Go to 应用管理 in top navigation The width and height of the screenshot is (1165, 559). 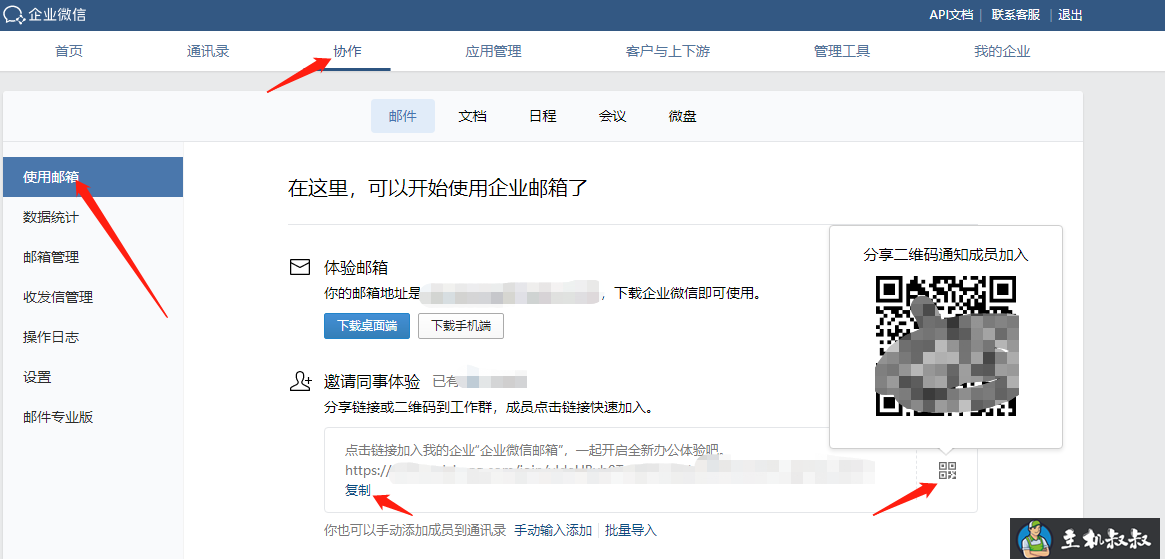pyautogui.click(x=493, y=51)
